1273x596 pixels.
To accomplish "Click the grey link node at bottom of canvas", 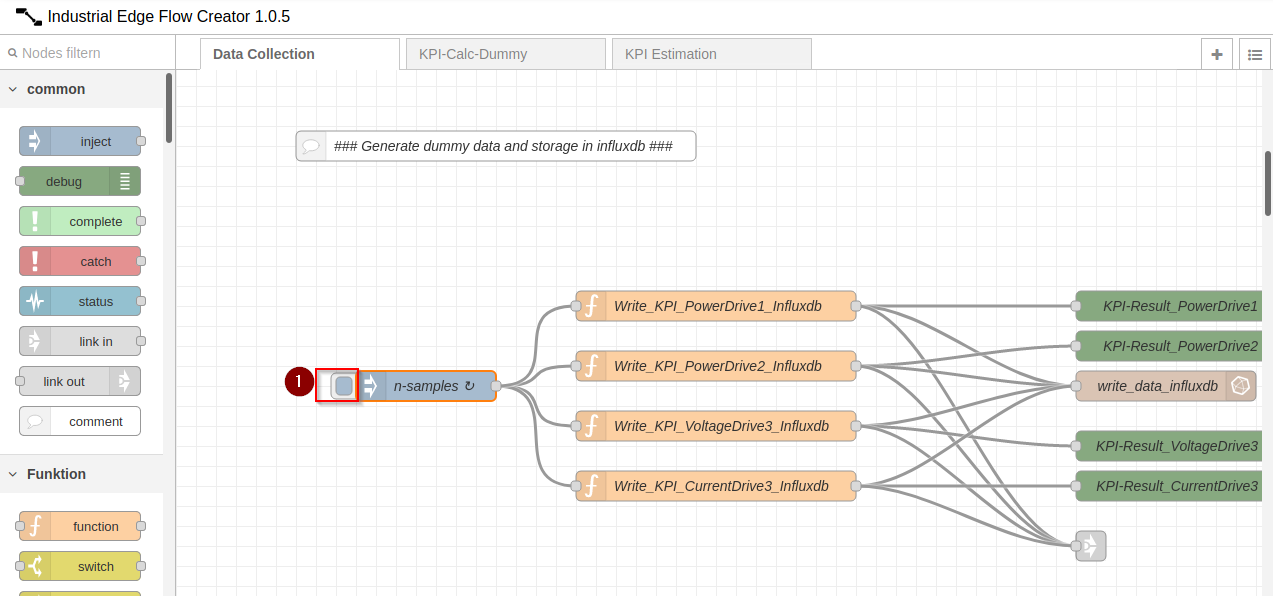I will pos(1089,546).
